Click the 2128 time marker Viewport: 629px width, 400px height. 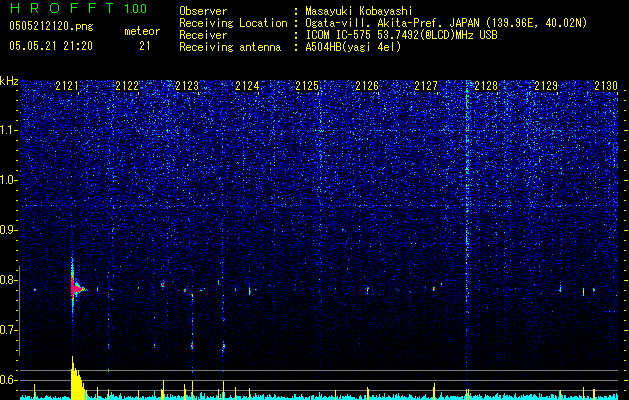pos(486,86)
